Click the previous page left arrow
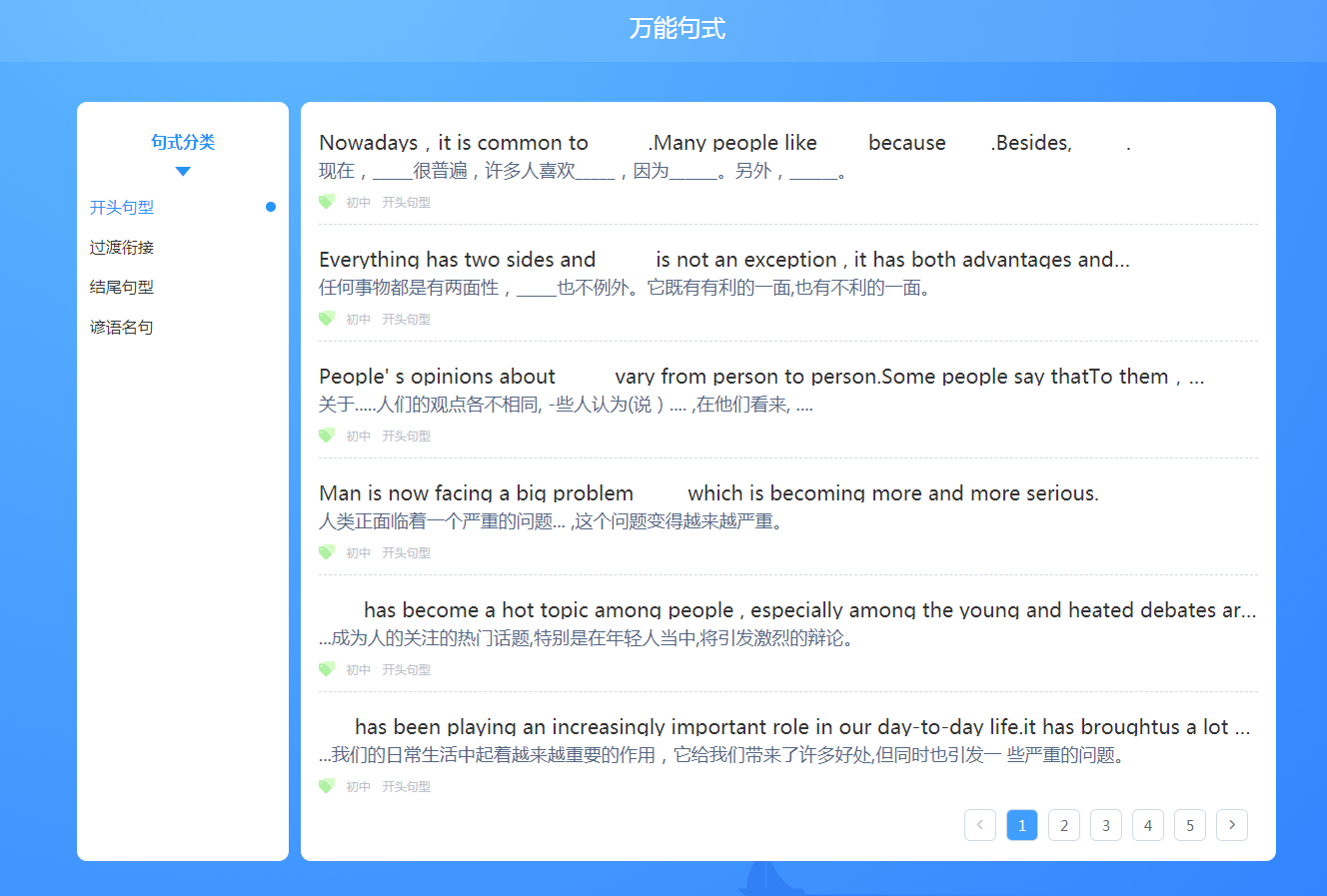 point(979,825)
